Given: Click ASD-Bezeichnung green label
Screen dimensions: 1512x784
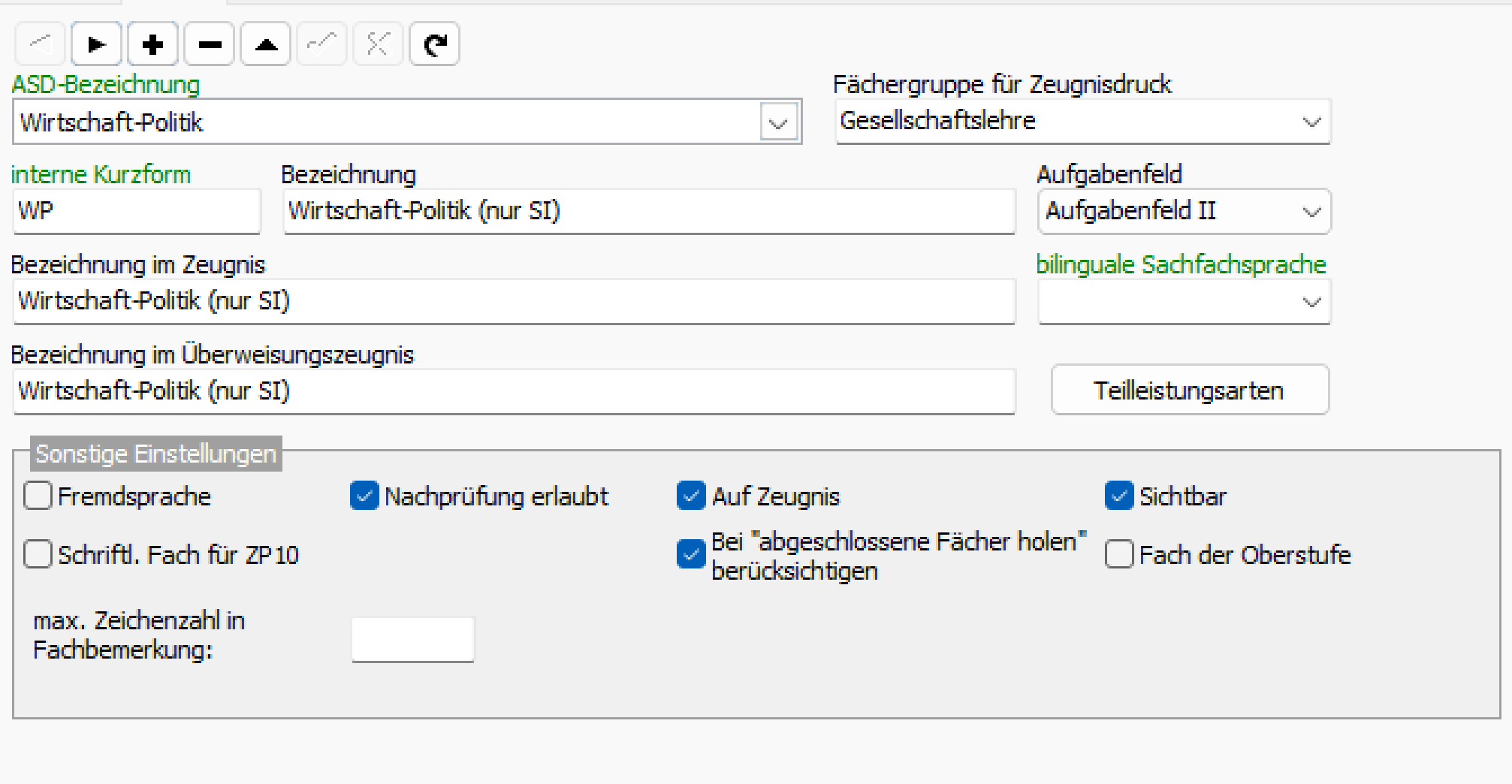Looking at the screenshot, I should (106, 84).
